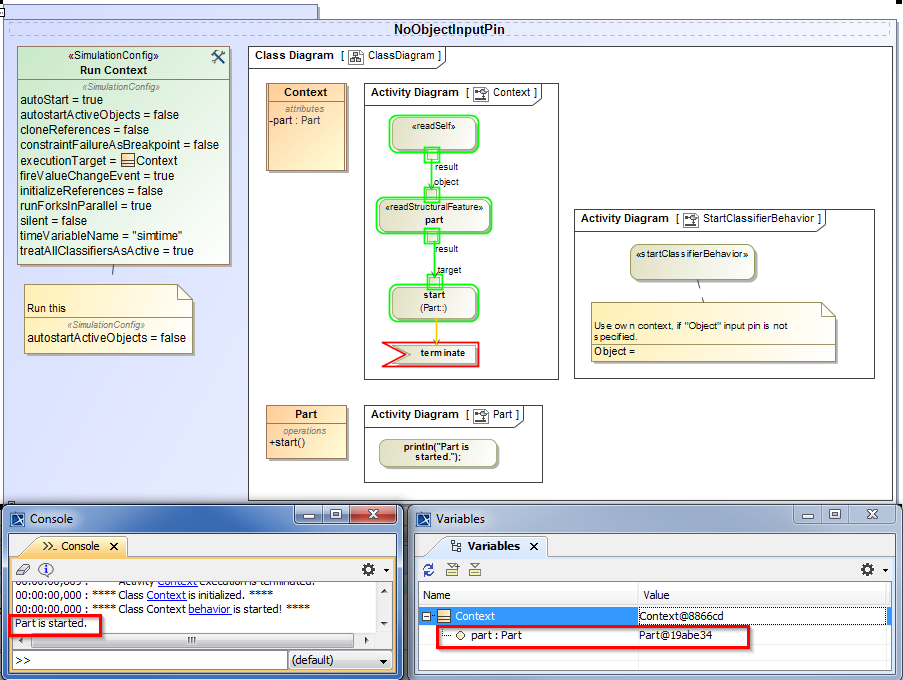Click 'treatAllClassifiersAsActive = true' property line
The width and height of the screenshot is (903, 680).
(x=107, y=251)
